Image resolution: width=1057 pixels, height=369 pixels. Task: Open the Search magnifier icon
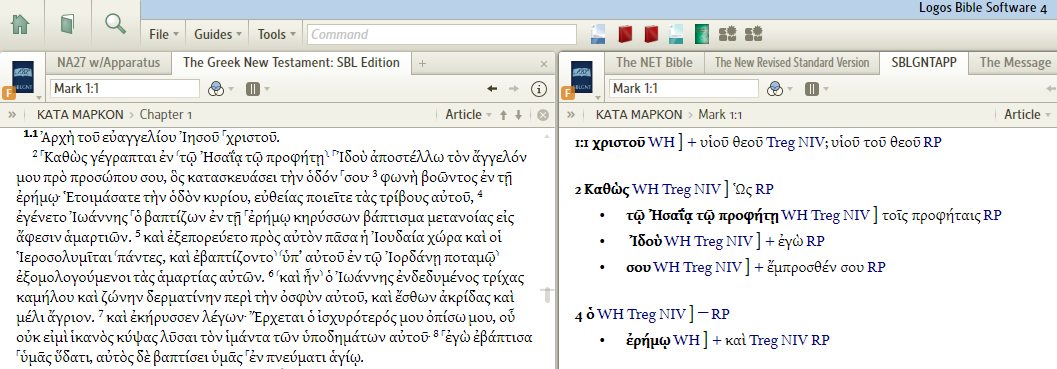click(116, 24)
